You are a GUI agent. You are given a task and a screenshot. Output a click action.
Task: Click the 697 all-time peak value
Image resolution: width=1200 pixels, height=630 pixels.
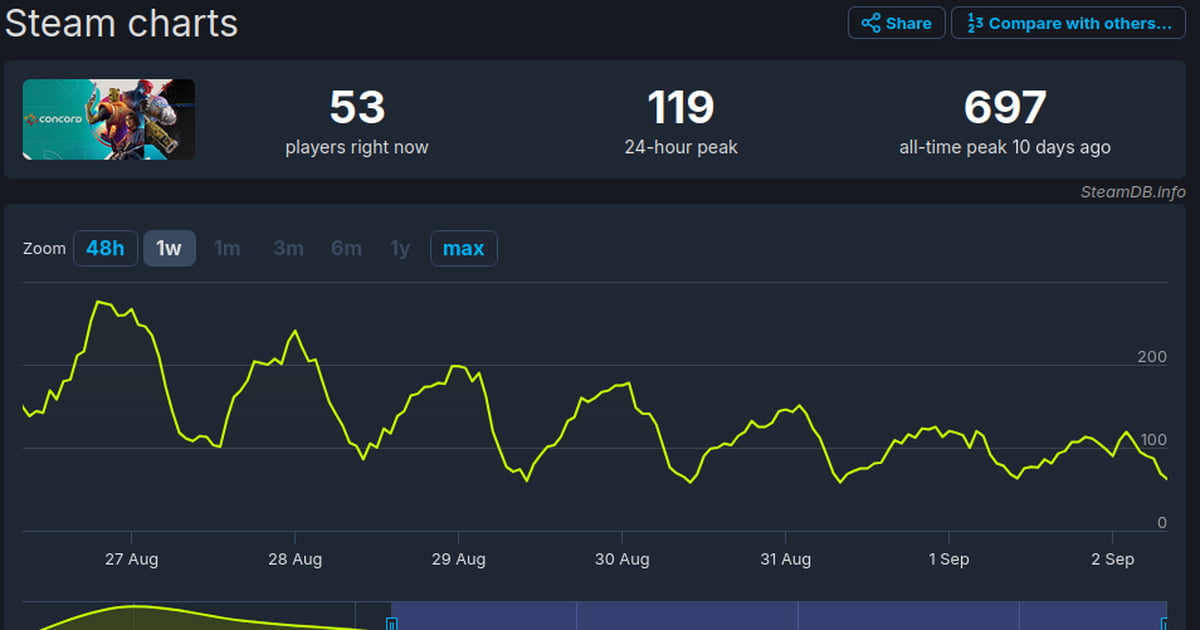(x=1005, y=108)
